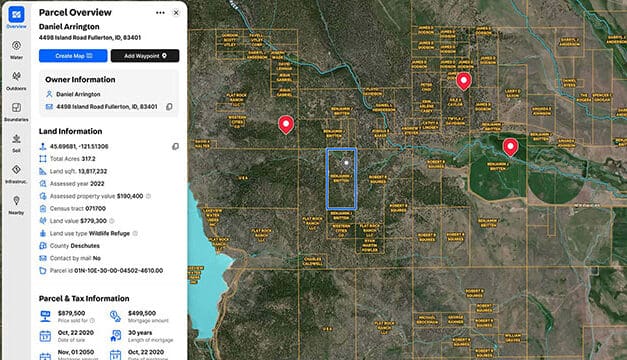
Task: Click the Land sqft icon
Action: (x=43, y=171)
